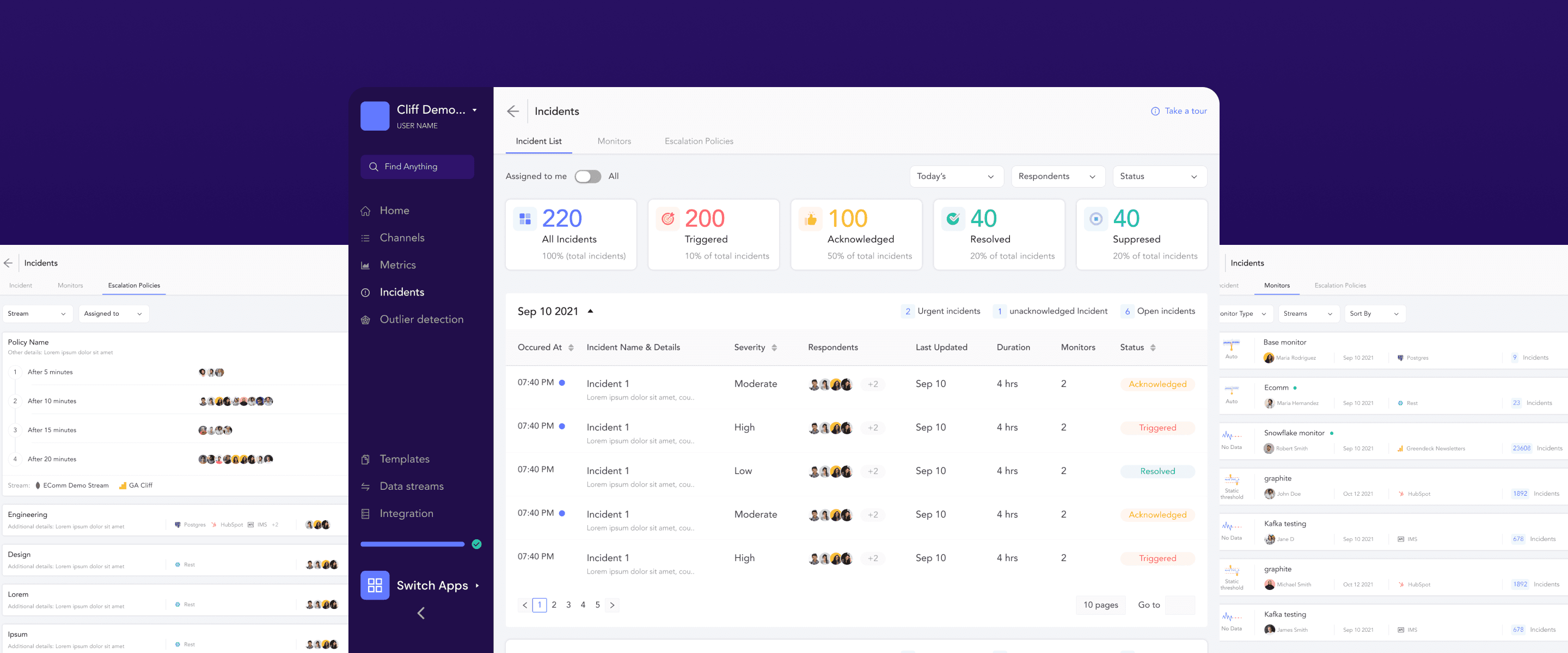Click the Outlier detection icon
This screenshot has height=653, width=1568.
point(365,320)
